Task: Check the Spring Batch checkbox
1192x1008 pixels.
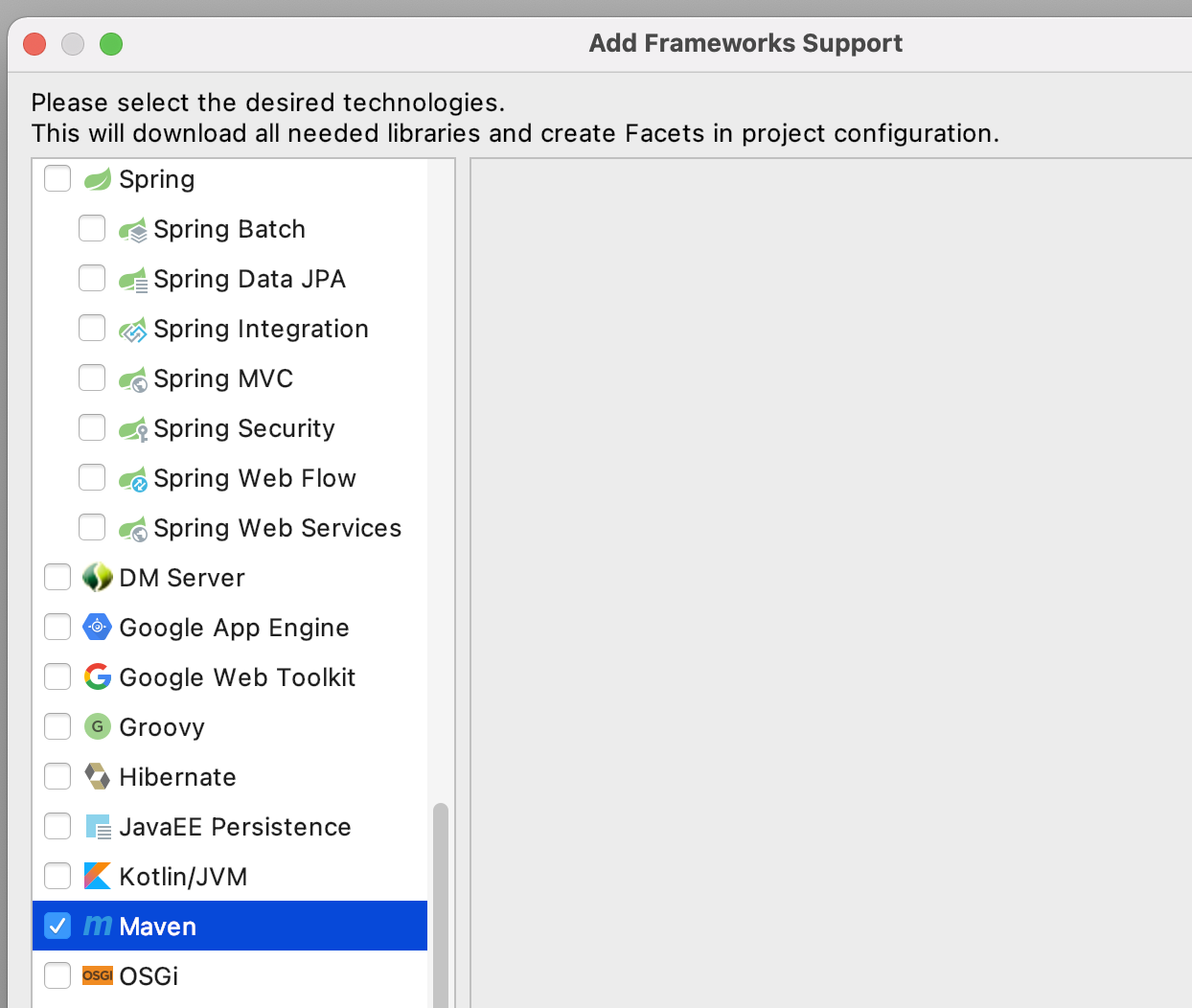Action: pos(92,228)
